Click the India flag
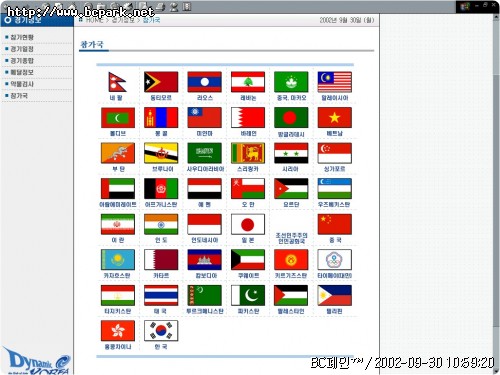Viewport: 500px width, 375px height. click(161, 224)
